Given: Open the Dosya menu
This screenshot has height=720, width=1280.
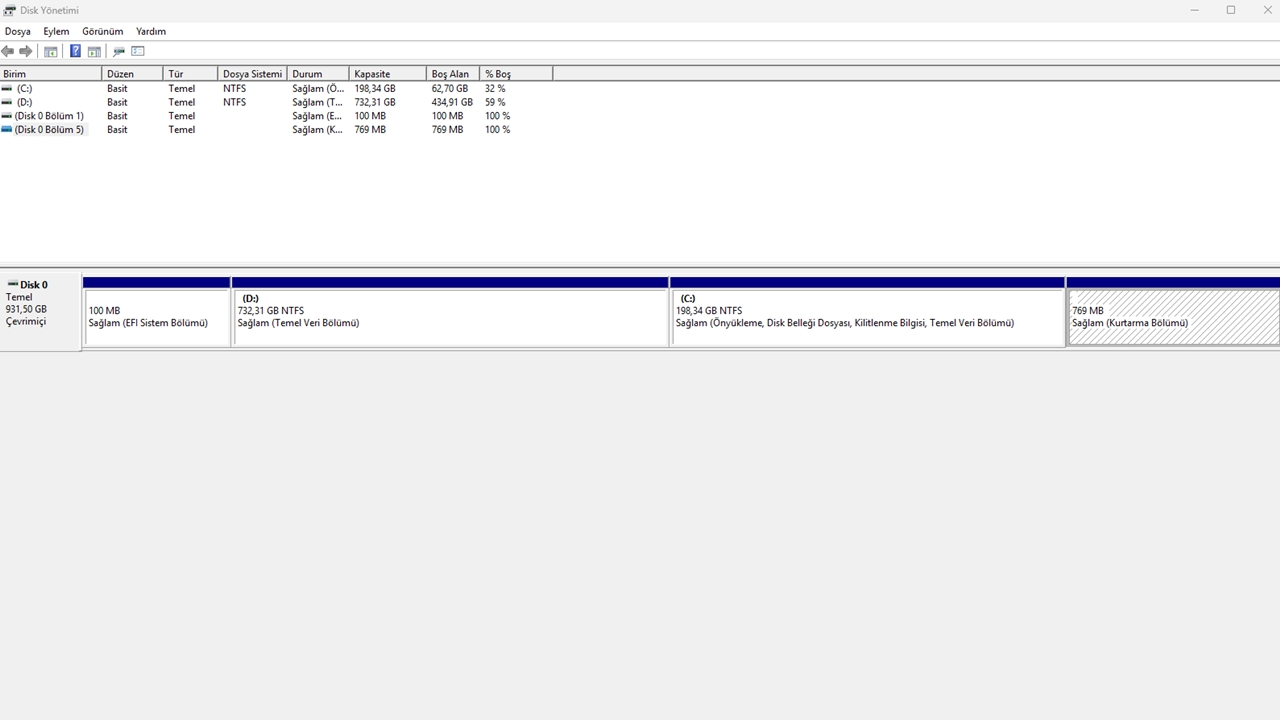Looking at the screenshot, I should tap(18, 31).
